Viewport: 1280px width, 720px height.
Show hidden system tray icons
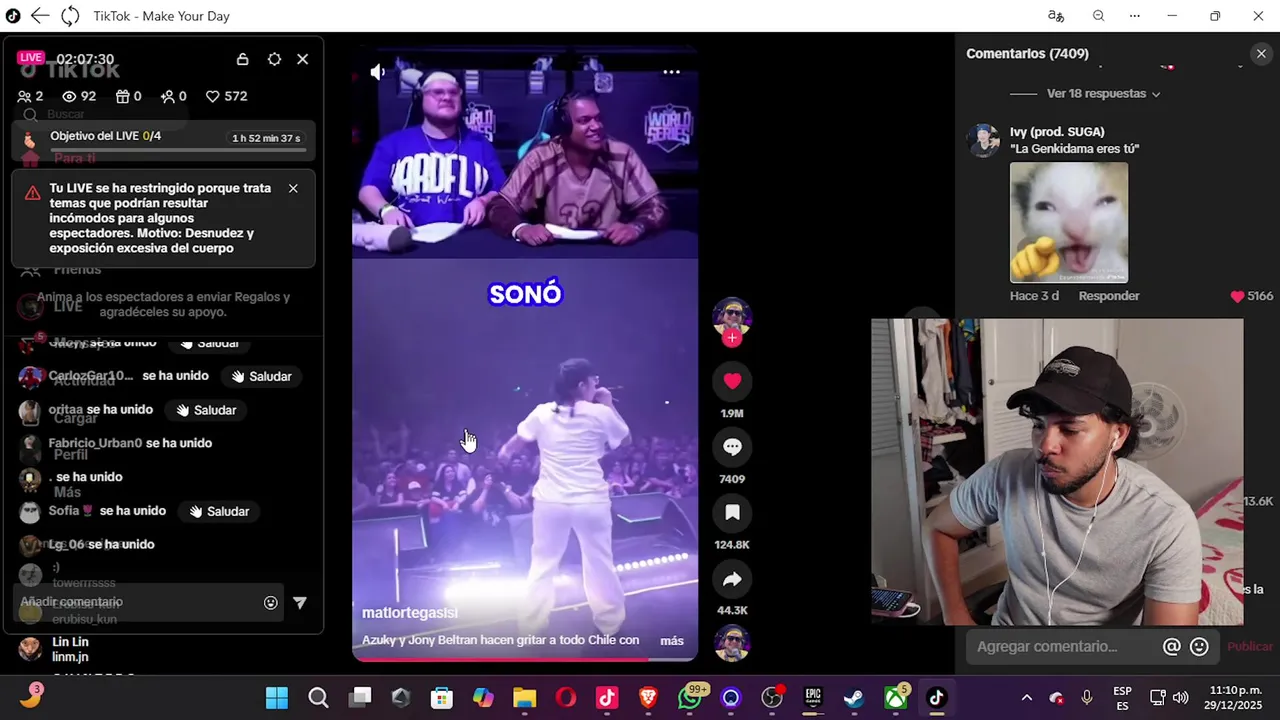pos(1026,698)
